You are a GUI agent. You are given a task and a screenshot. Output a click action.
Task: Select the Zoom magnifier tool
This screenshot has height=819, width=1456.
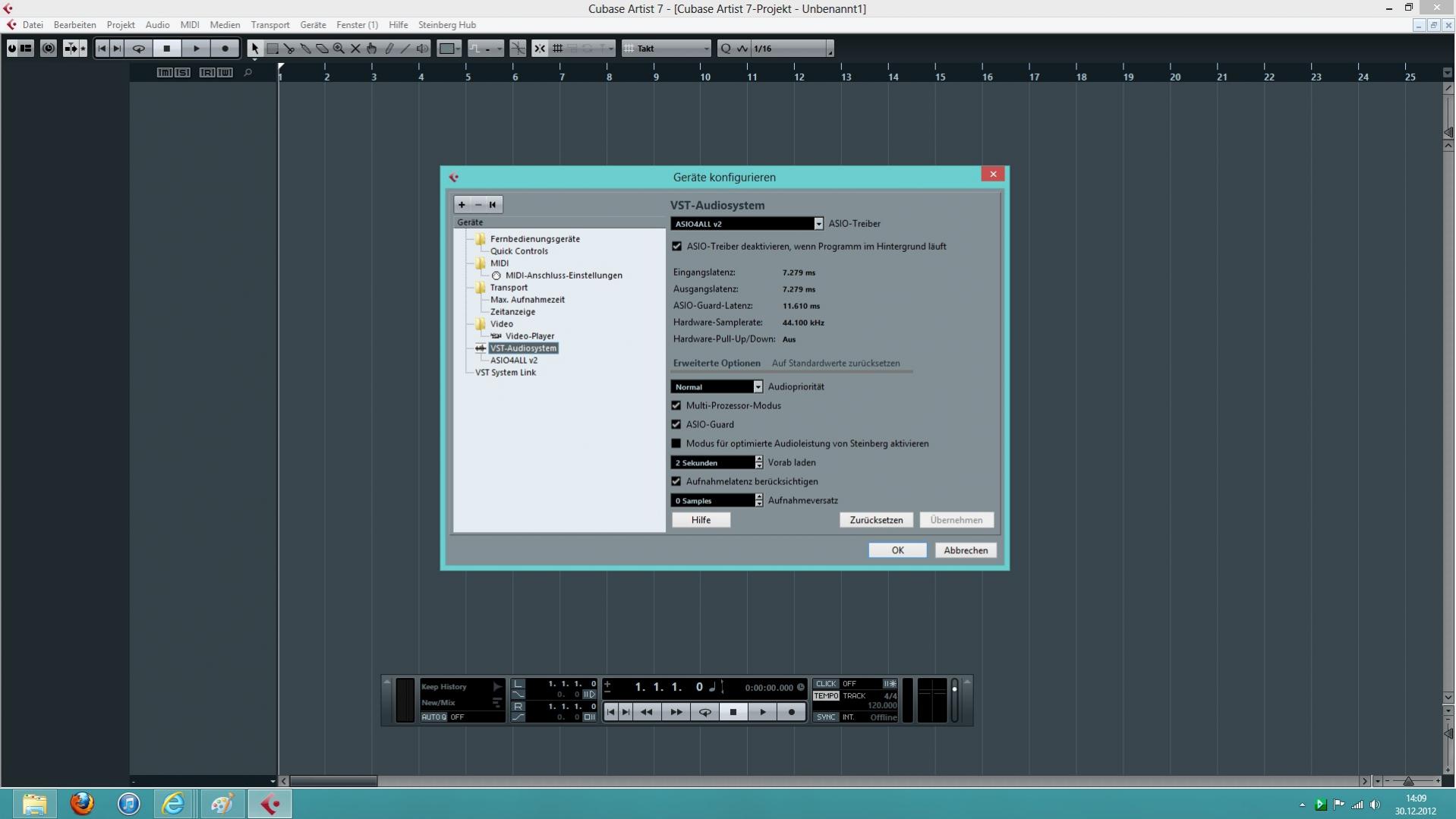(x=339, y=49)
